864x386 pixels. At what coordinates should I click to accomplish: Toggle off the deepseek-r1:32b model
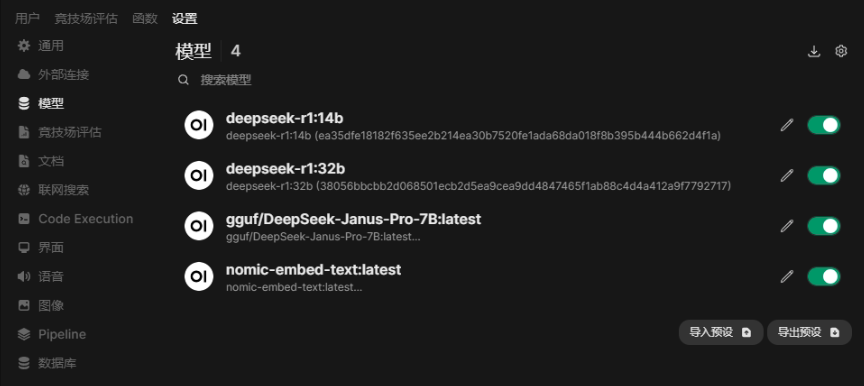point(824,176)
